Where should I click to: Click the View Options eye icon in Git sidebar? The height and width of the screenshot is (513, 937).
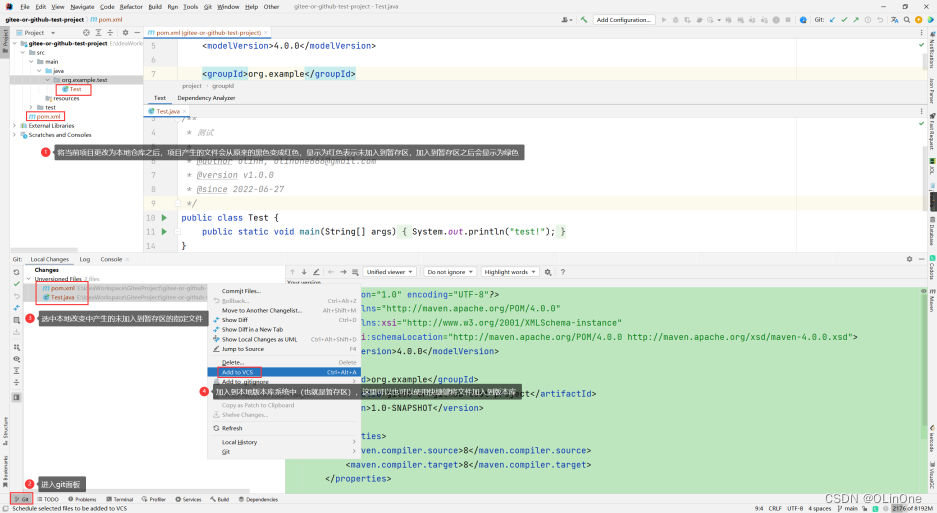17,359
